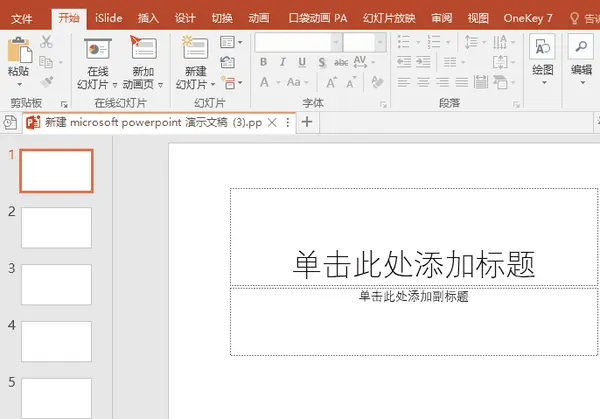
Task: Click the increase indent icon
Action: pyautogui.click(x=423, y=62)
